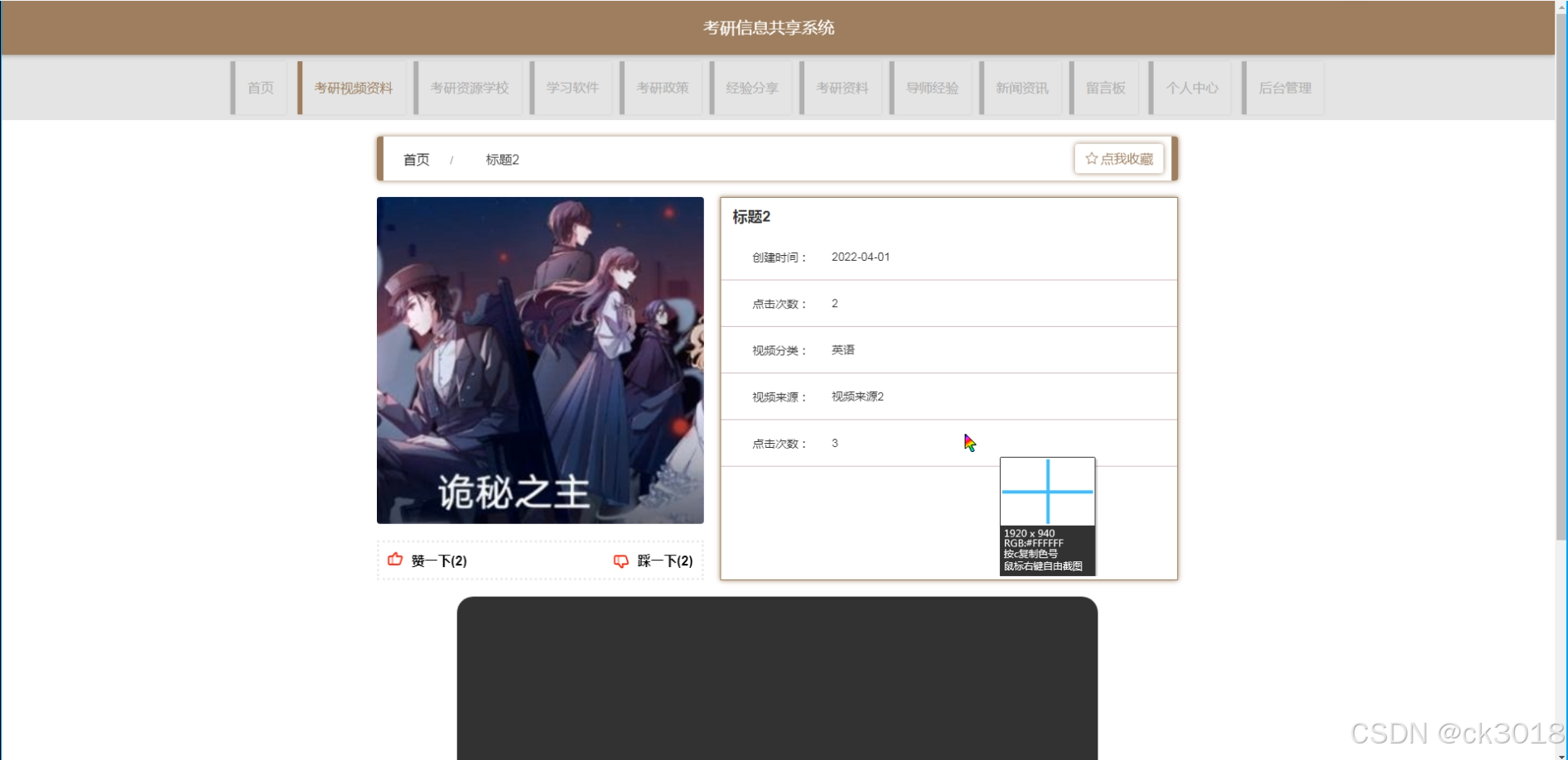Click the thumbs-down dislike icon
This screenshot has width=1568, height=760.
[620, 560]
